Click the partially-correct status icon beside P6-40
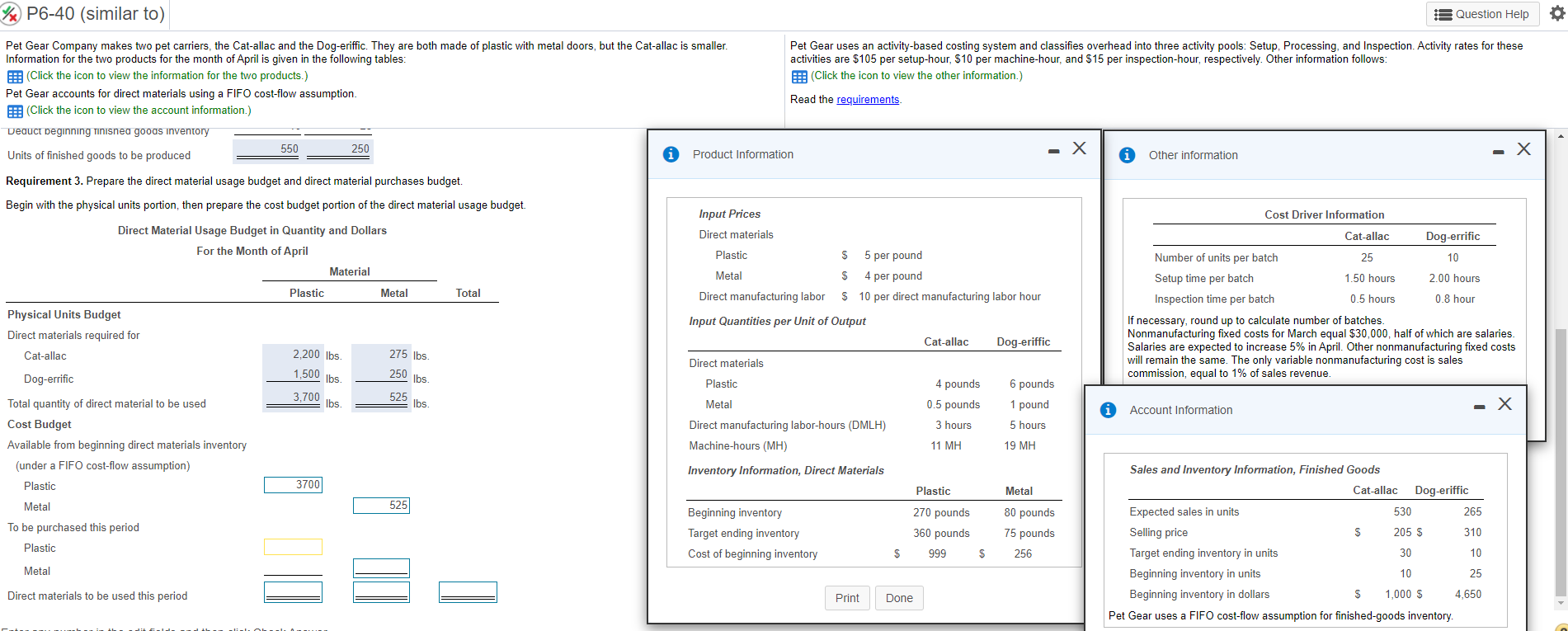 coord(11,14)
